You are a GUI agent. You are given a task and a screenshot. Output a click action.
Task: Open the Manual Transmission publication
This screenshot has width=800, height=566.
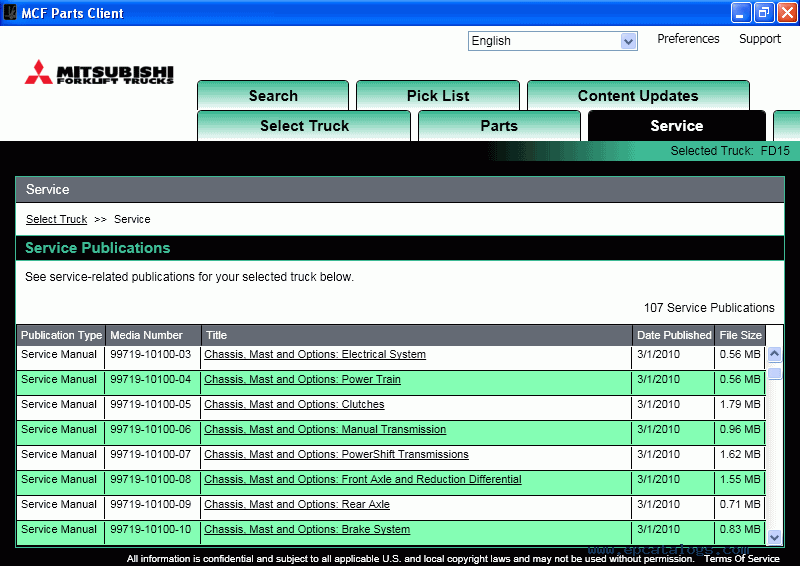(x=325, y=429)
